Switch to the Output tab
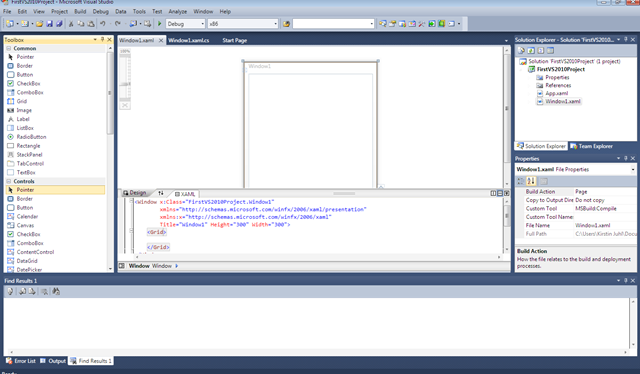Viewport: 640px width, 374px height. (x=53, y=361)
